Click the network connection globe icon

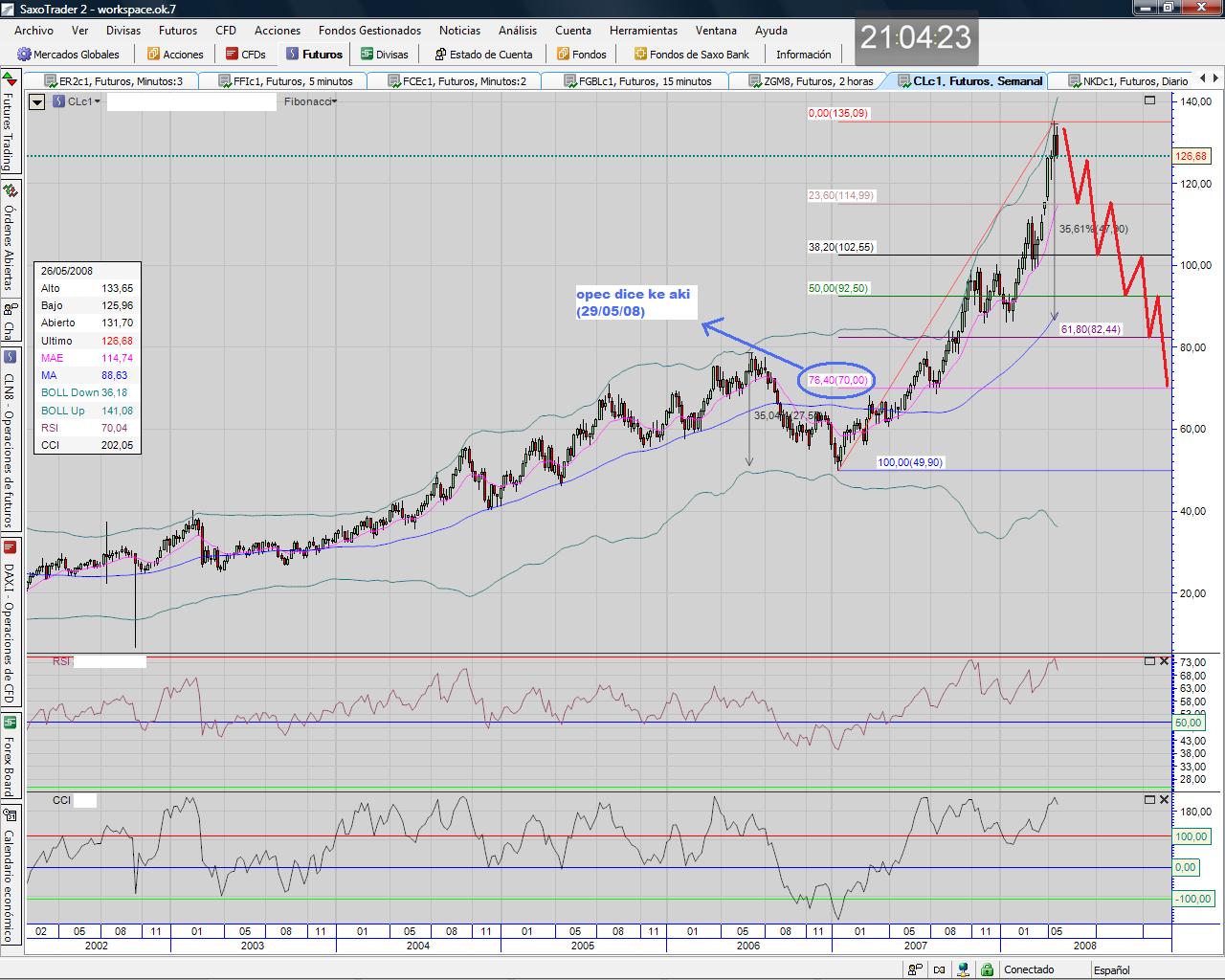point(965,969)
